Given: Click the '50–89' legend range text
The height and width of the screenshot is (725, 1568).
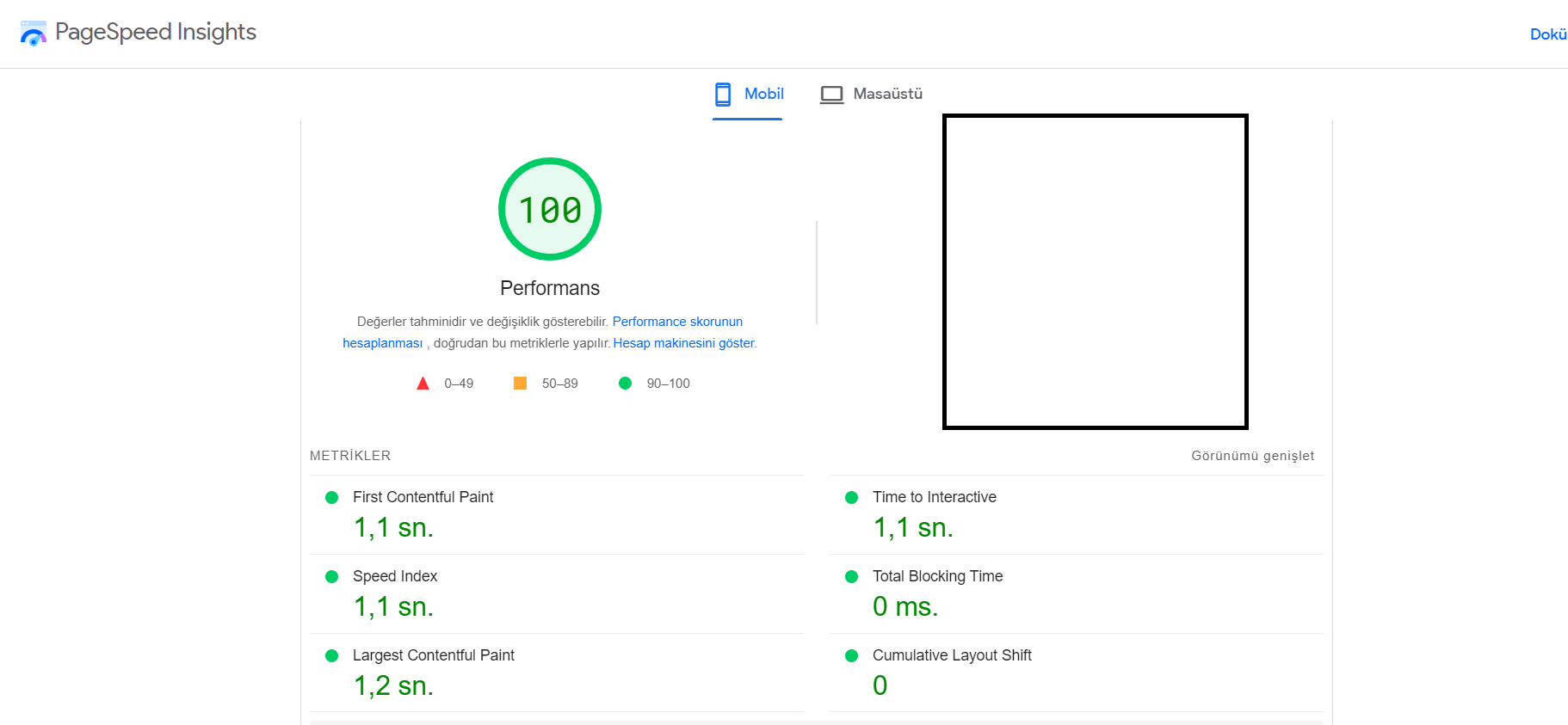Looking at the screenshot, I should point(560,384).
